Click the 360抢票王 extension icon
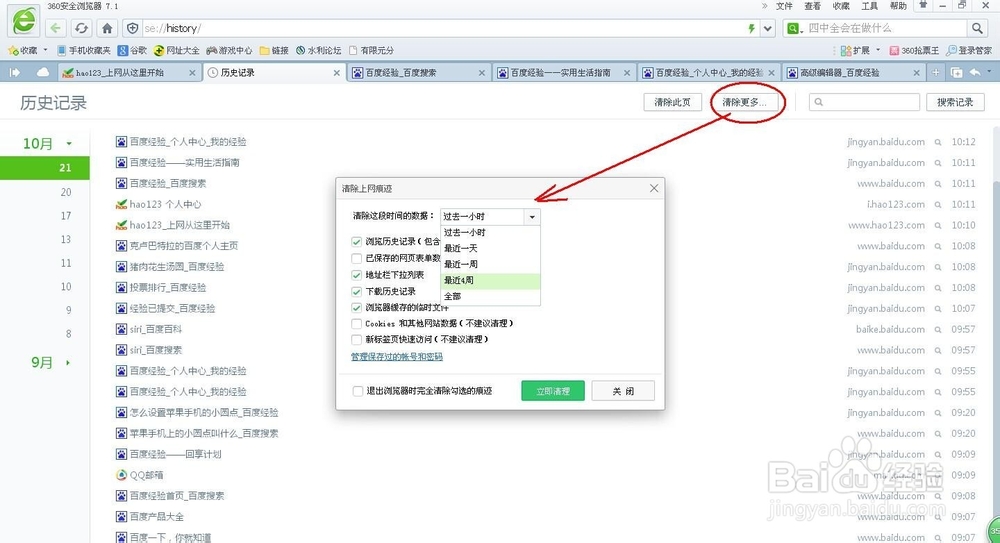Image resolution: width=1000 pixels, height=543 pixels. click(915, 50)
